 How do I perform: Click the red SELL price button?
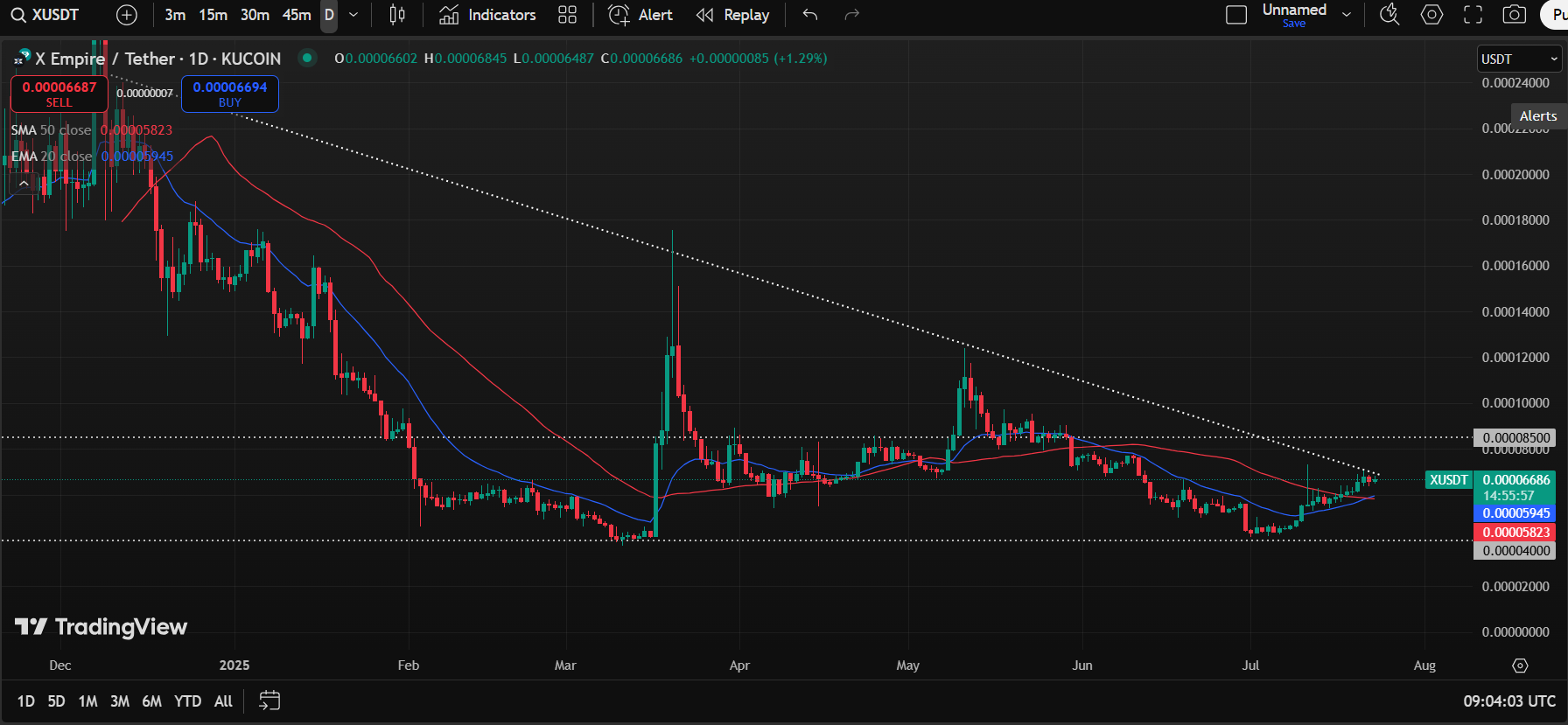coord(59,94)
